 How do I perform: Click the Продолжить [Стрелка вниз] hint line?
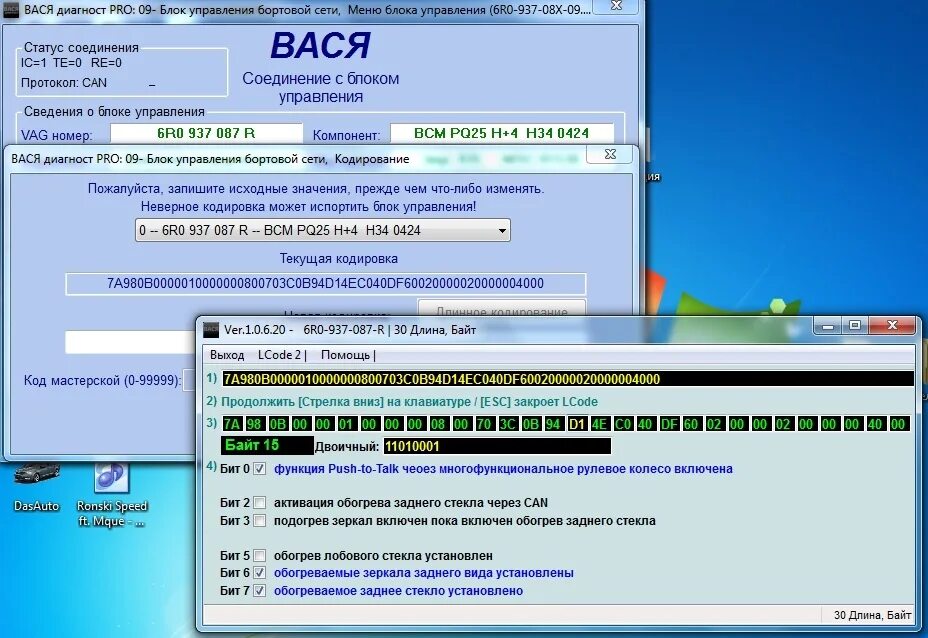point(409,402)
